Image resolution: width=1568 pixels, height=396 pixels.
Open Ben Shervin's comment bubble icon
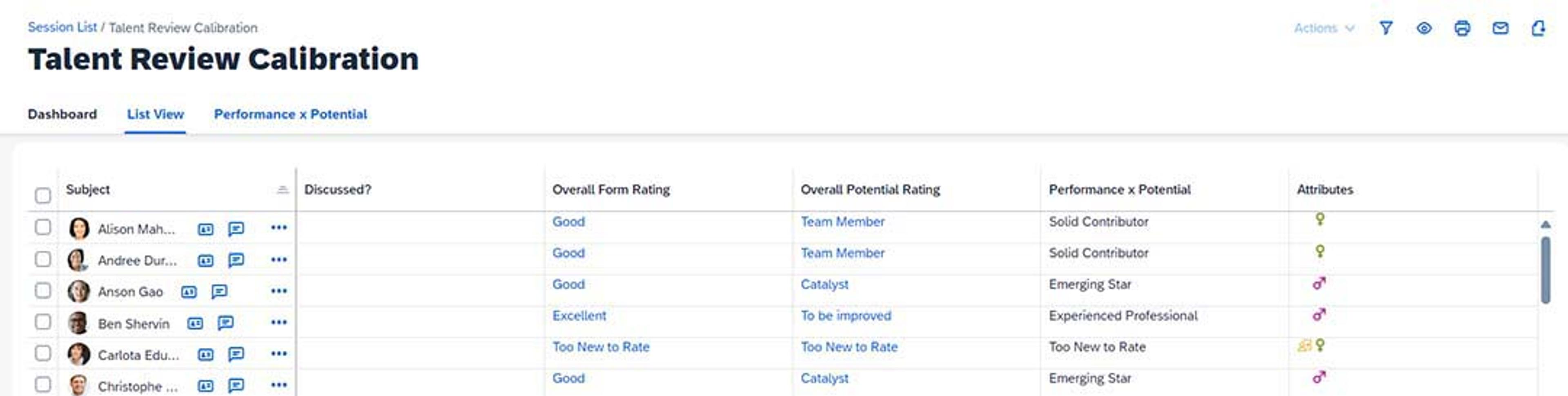coord(226,323)
